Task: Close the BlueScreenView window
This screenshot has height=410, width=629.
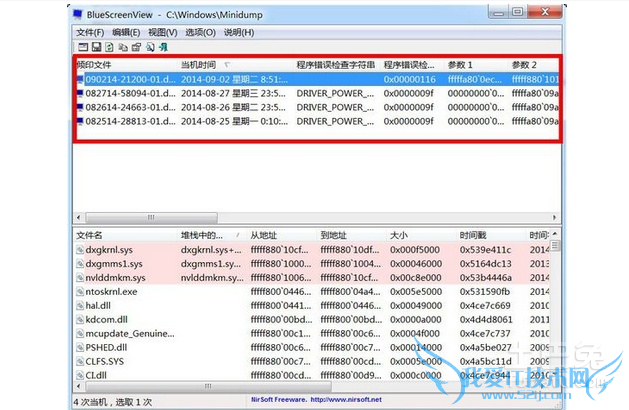Action: point(544,12)
